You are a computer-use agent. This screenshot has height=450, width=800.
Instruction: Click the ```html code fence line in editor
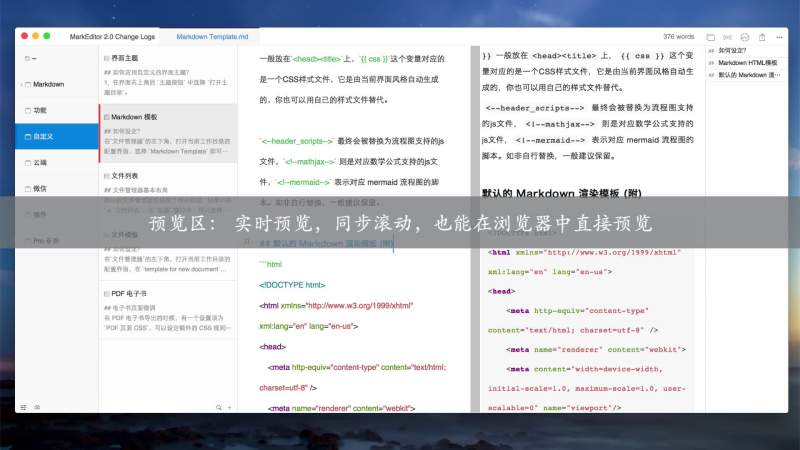pos(270,264)
